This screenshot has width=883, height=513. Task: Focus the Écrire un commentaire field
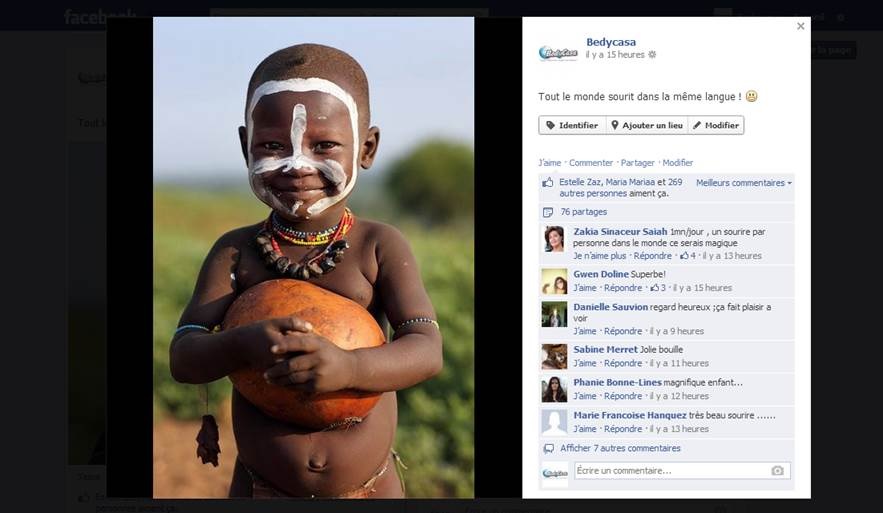click(x=667, y=471)
